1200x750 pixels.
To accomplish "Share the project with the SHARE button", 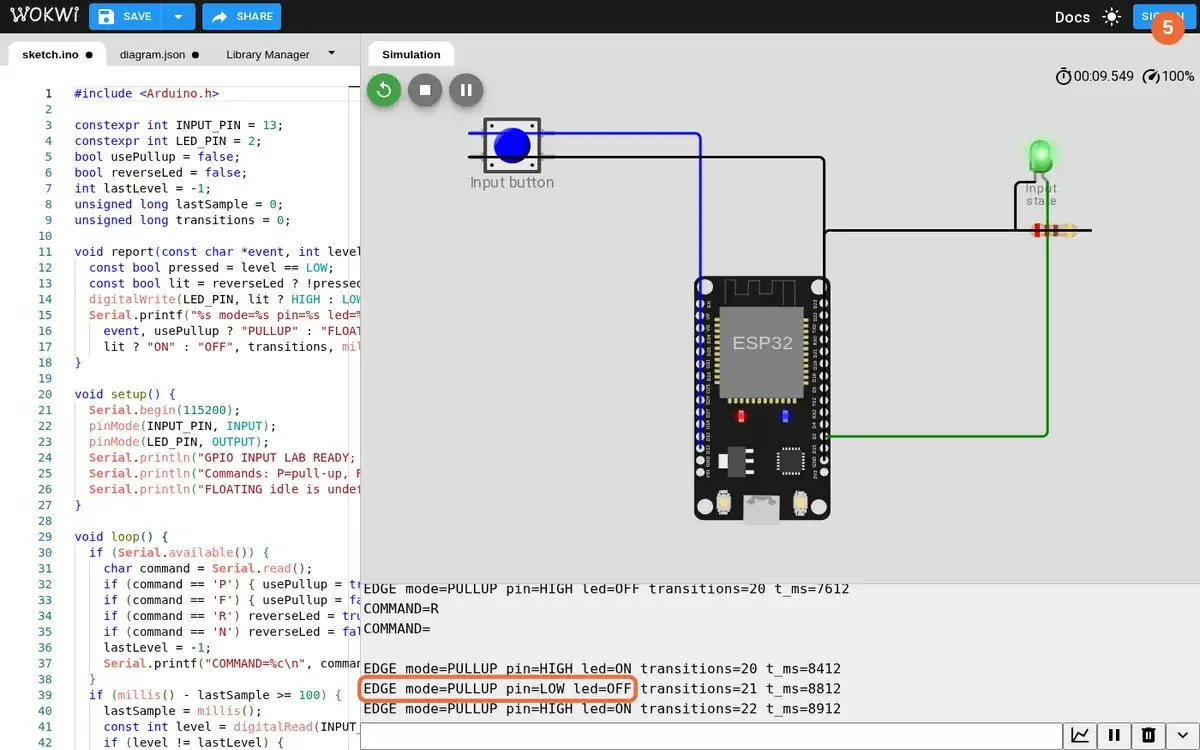I will tap(241, 16).
